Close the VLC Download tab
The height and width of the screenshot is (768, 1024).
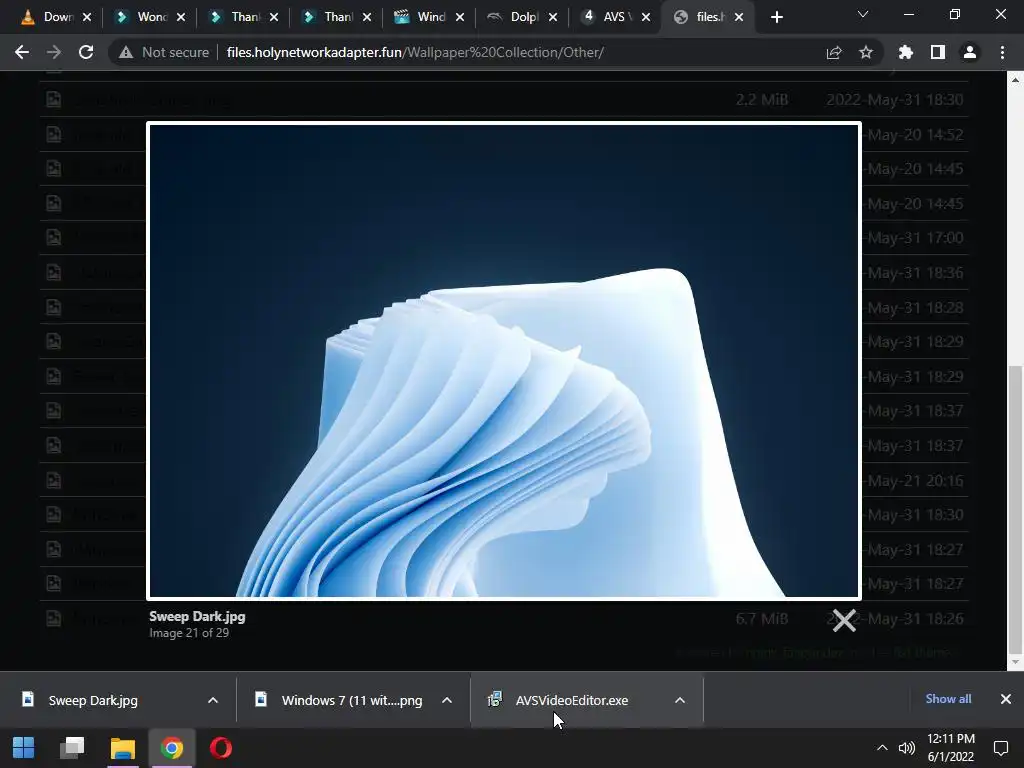pyautogui.click(x=87, y=17)
